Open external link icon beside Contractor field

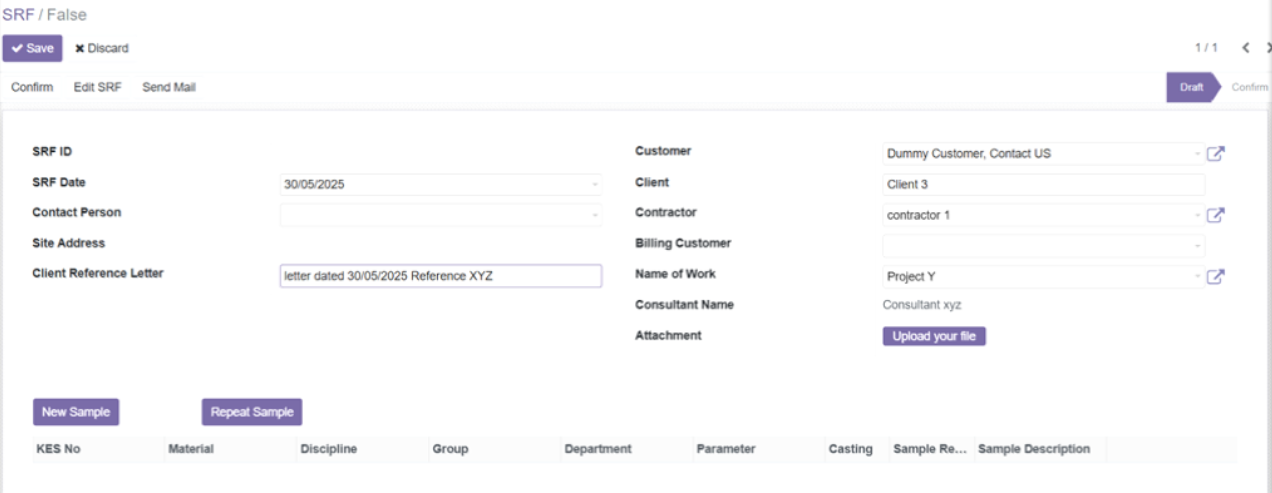tap(1216, 215)
